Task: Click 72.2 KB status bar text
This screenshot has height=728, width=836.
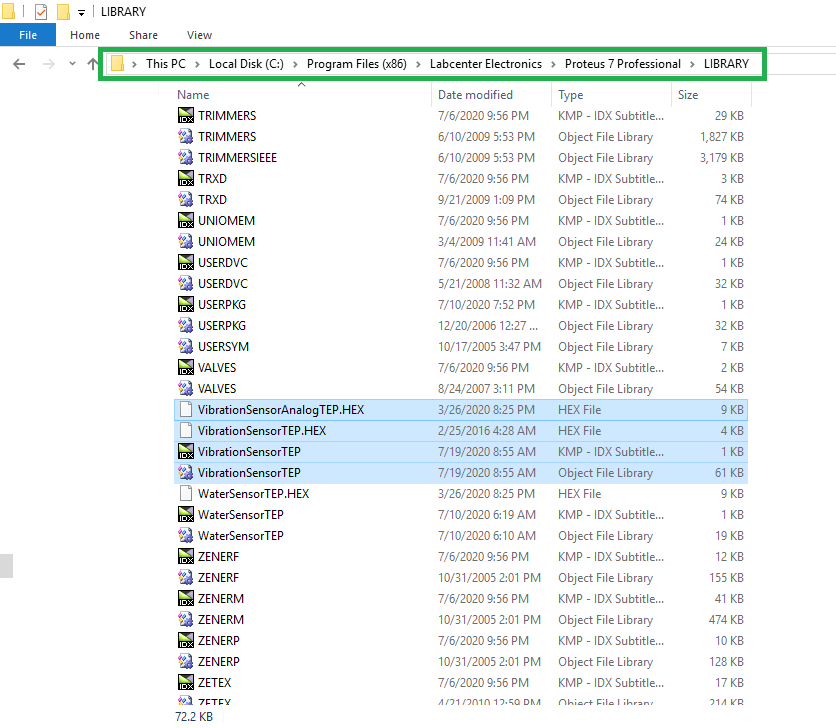Action: (194, 717)
